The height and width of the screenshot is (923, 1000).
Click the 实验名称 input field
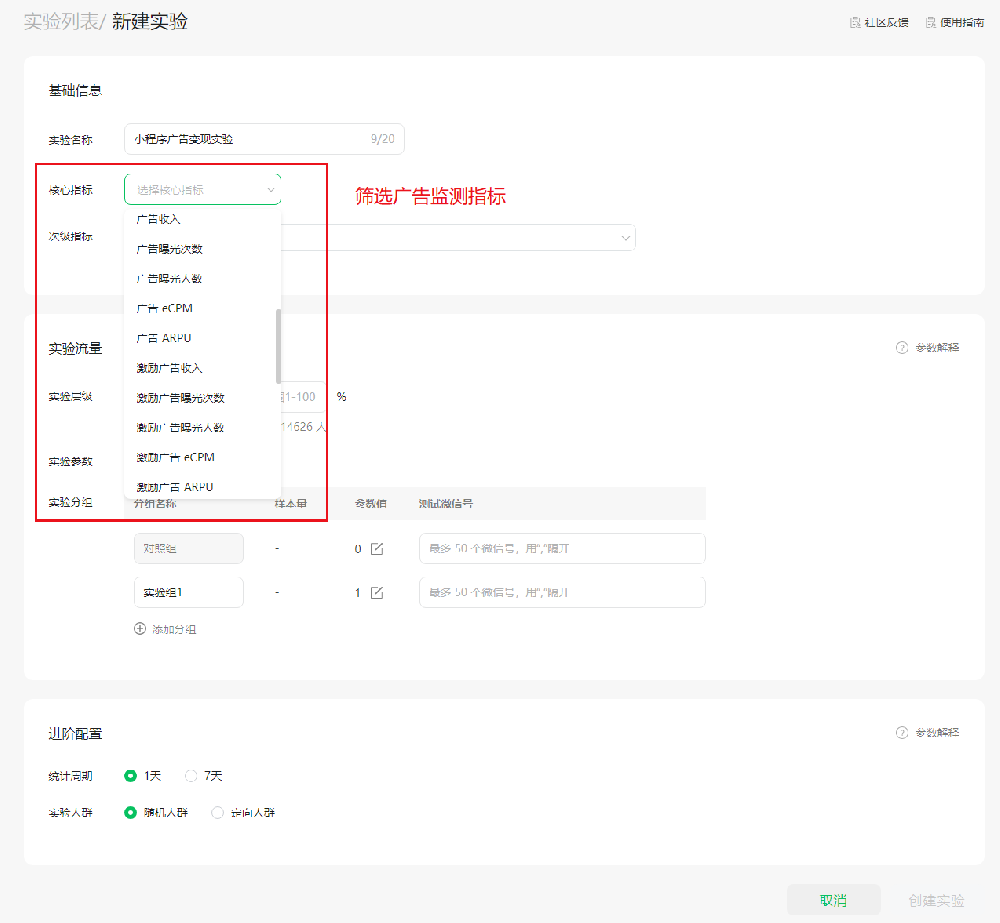(x=250, y=140)
